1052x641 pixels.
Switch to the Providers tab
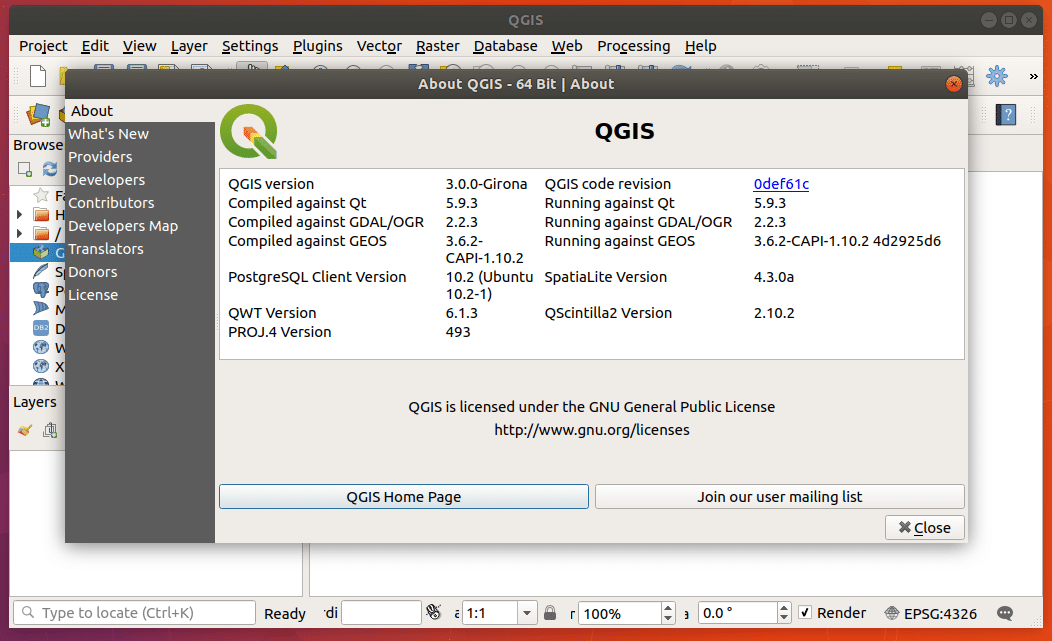[x=140, y=156]
